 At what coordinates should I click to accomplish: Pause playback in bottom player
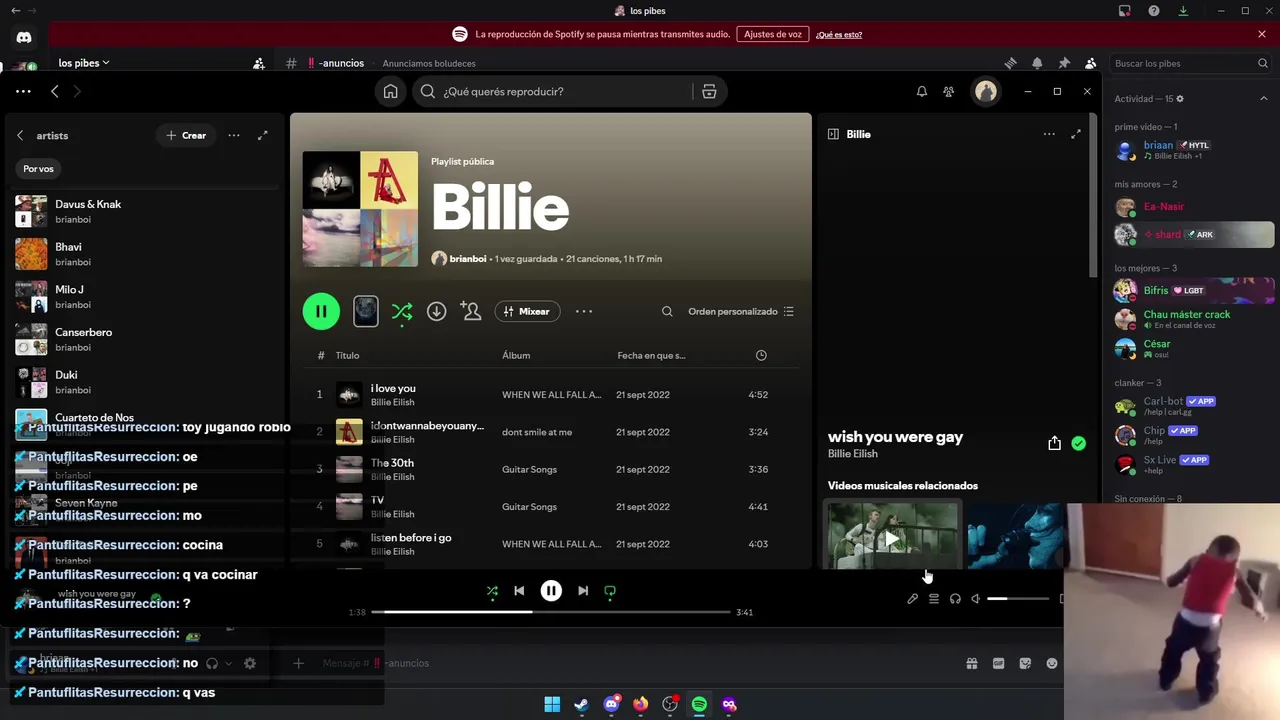(x=551, y=591)
